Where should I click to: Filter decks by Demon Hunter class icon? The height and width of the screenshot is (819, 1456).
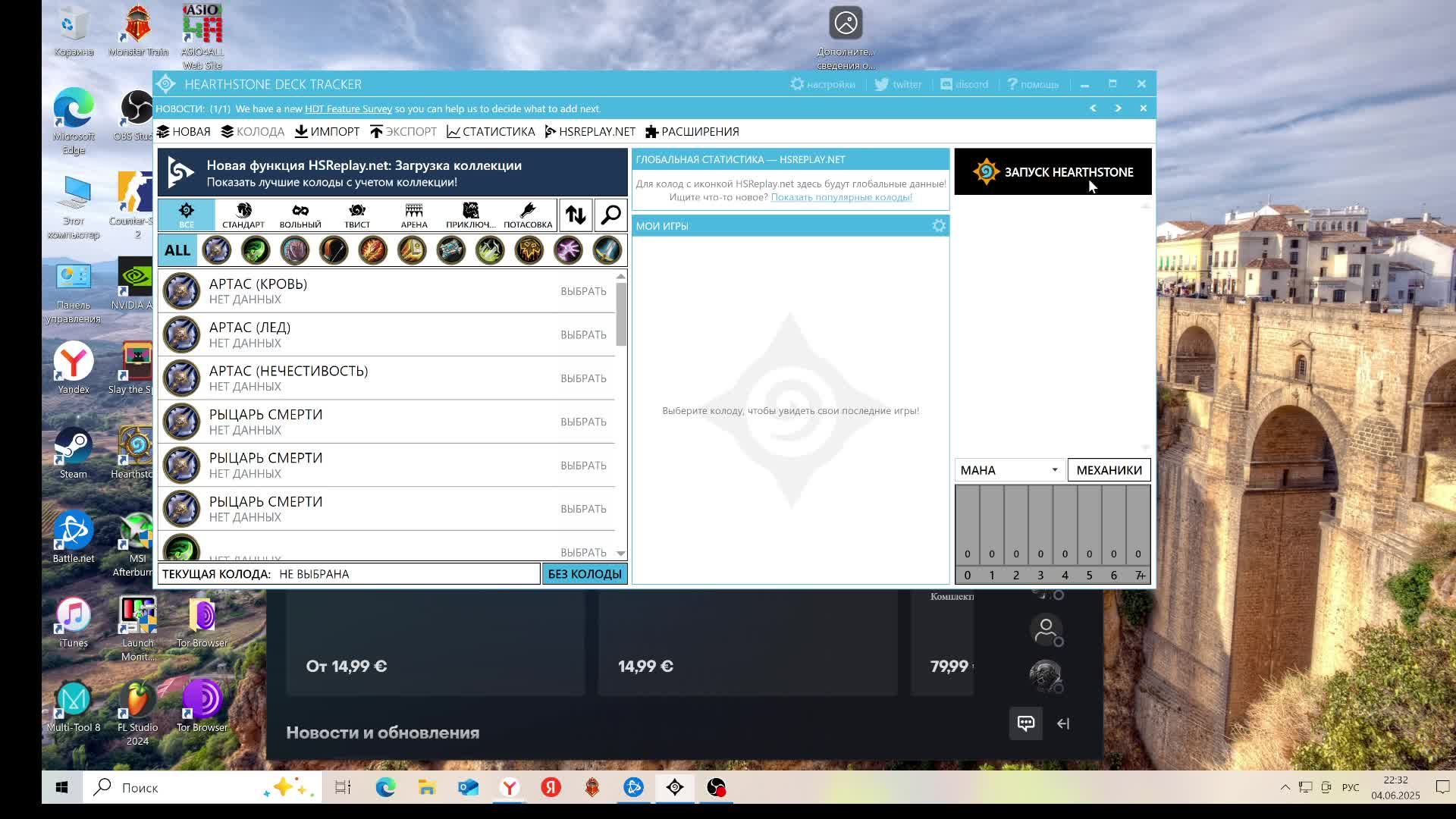256,250
